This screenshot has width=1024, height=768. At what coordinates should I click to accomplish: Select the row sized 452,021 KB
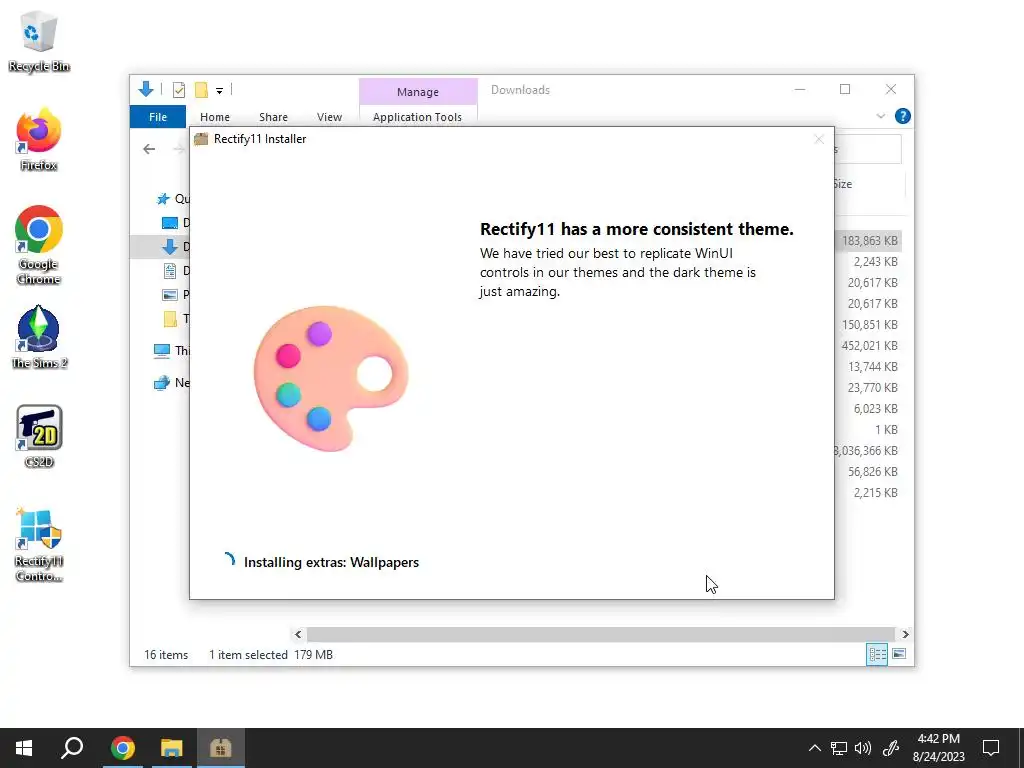click(x=869, y=345)
